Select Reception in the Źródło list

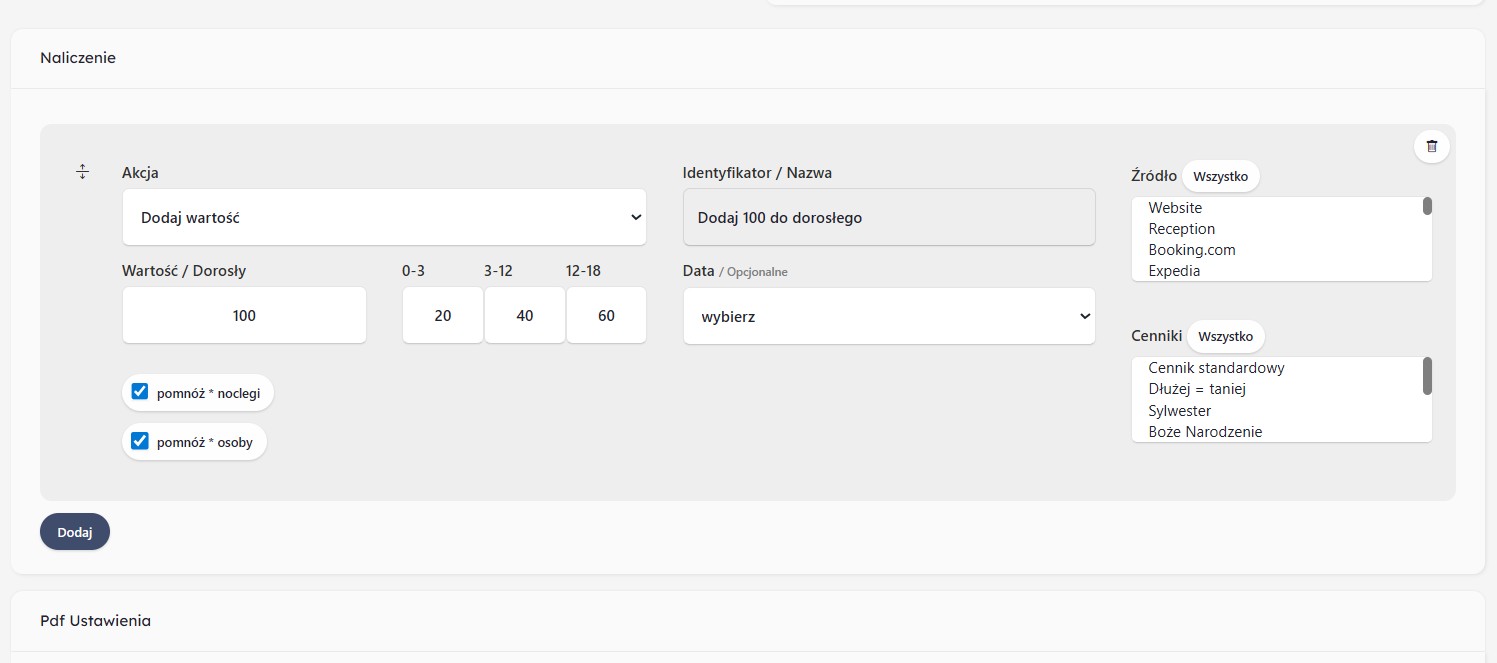(1181, 229)
